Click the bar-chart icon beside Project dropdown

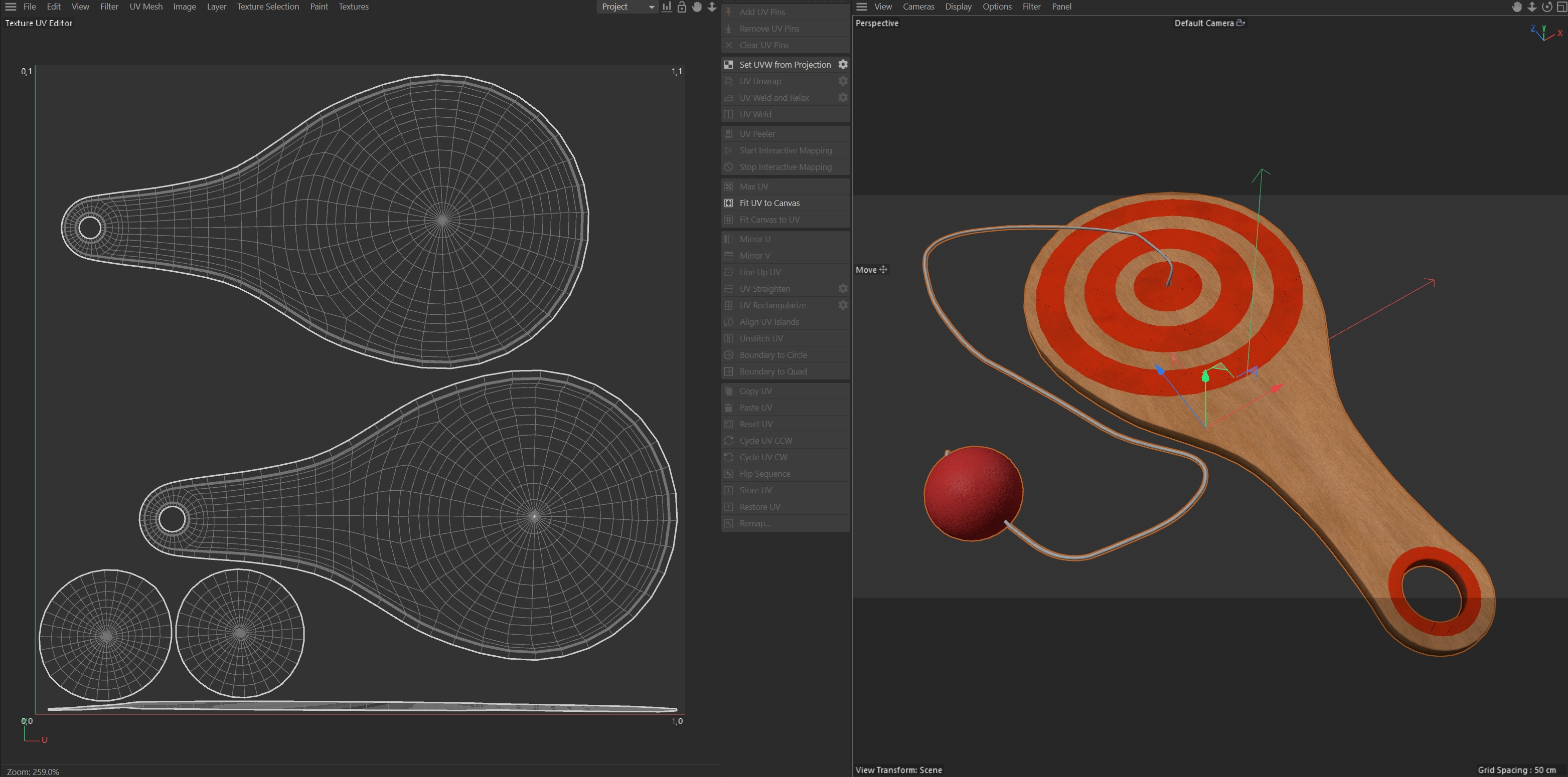pos(667,7)
